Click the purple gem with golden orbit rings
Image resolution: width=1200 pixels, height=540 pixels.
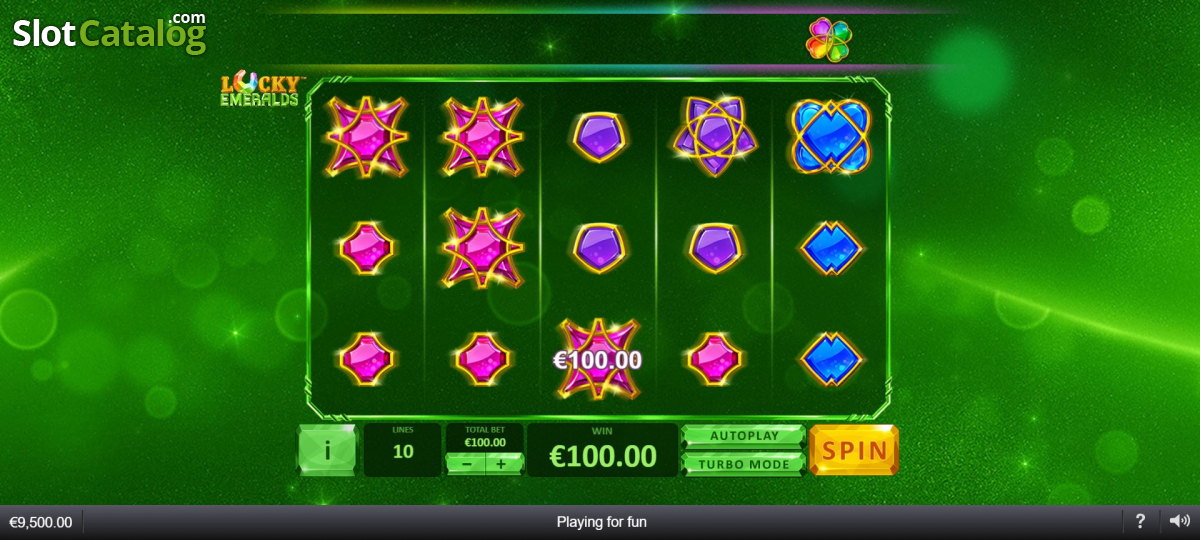pyautogui.click(x=715, y=135)
